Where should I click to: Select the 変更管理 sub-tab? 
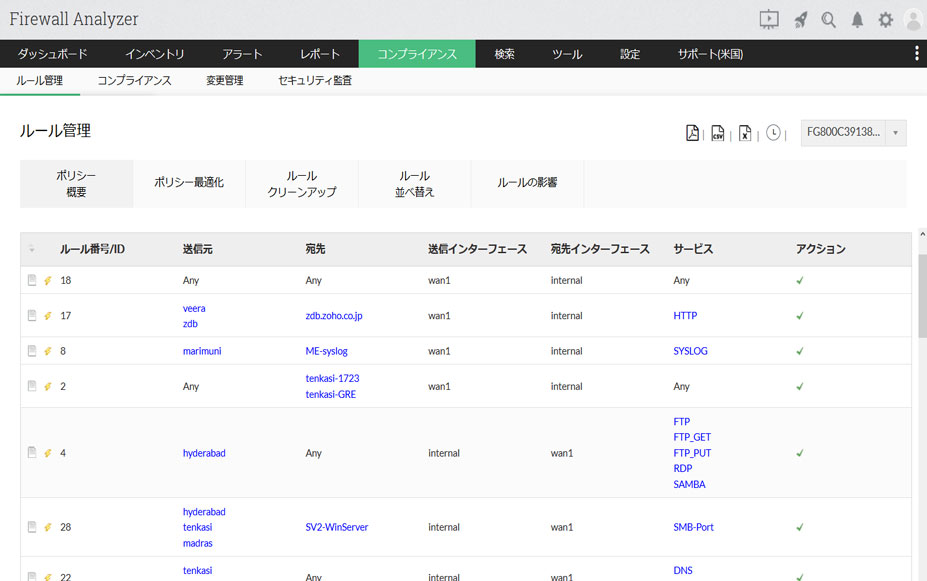(224, 81)
